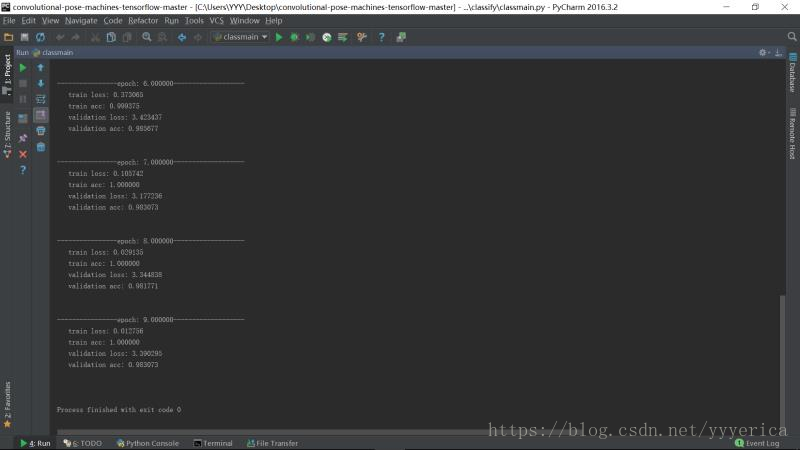The height and width of the screenshot is (450, 800).
Task: Navigate forward with the grey arrow icon
Action: click(x=197, y=37)
